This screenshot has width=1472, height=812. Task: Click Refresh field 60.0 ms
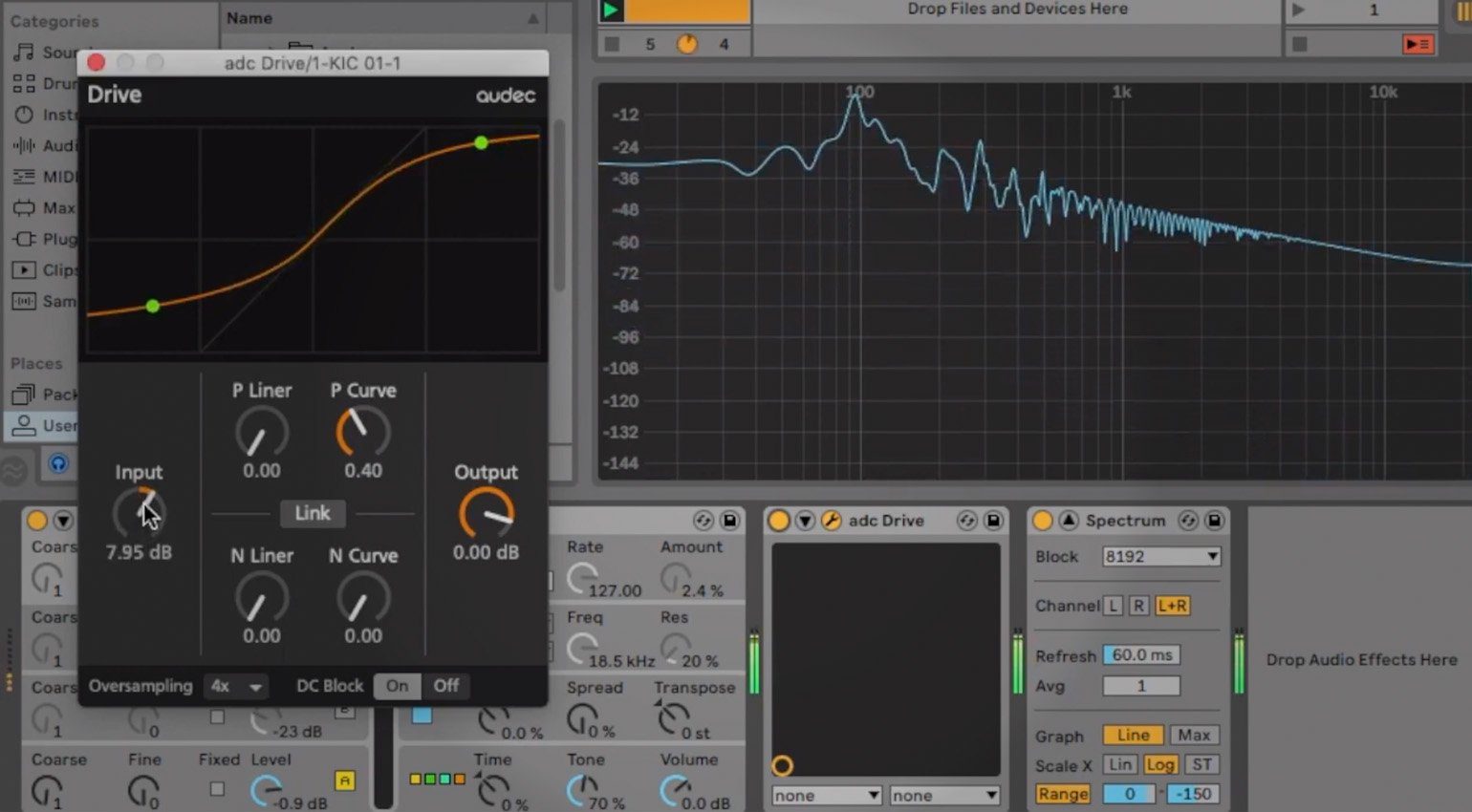[1141, 655]
